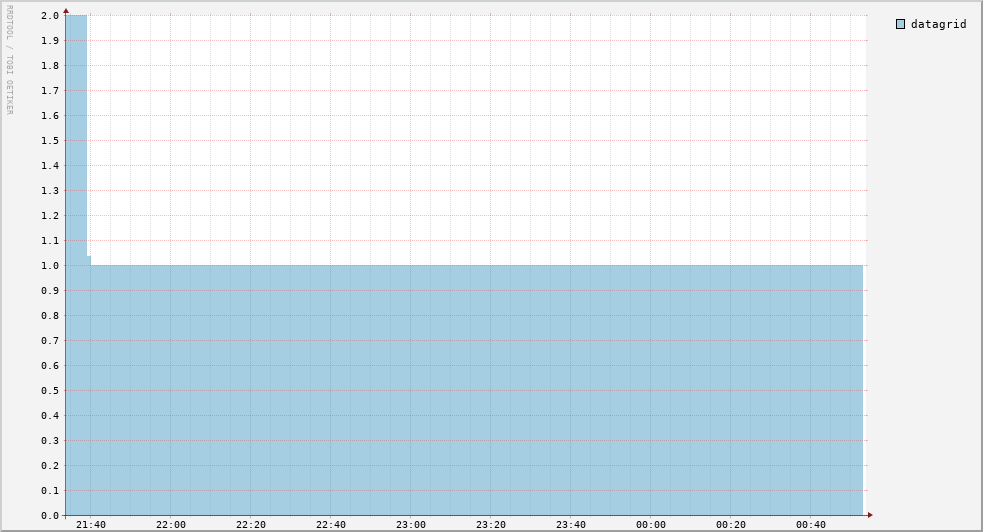This screenshot has height=532, width=983.
Task: Click the 22:00 time axis label
Action: (171, 524)
